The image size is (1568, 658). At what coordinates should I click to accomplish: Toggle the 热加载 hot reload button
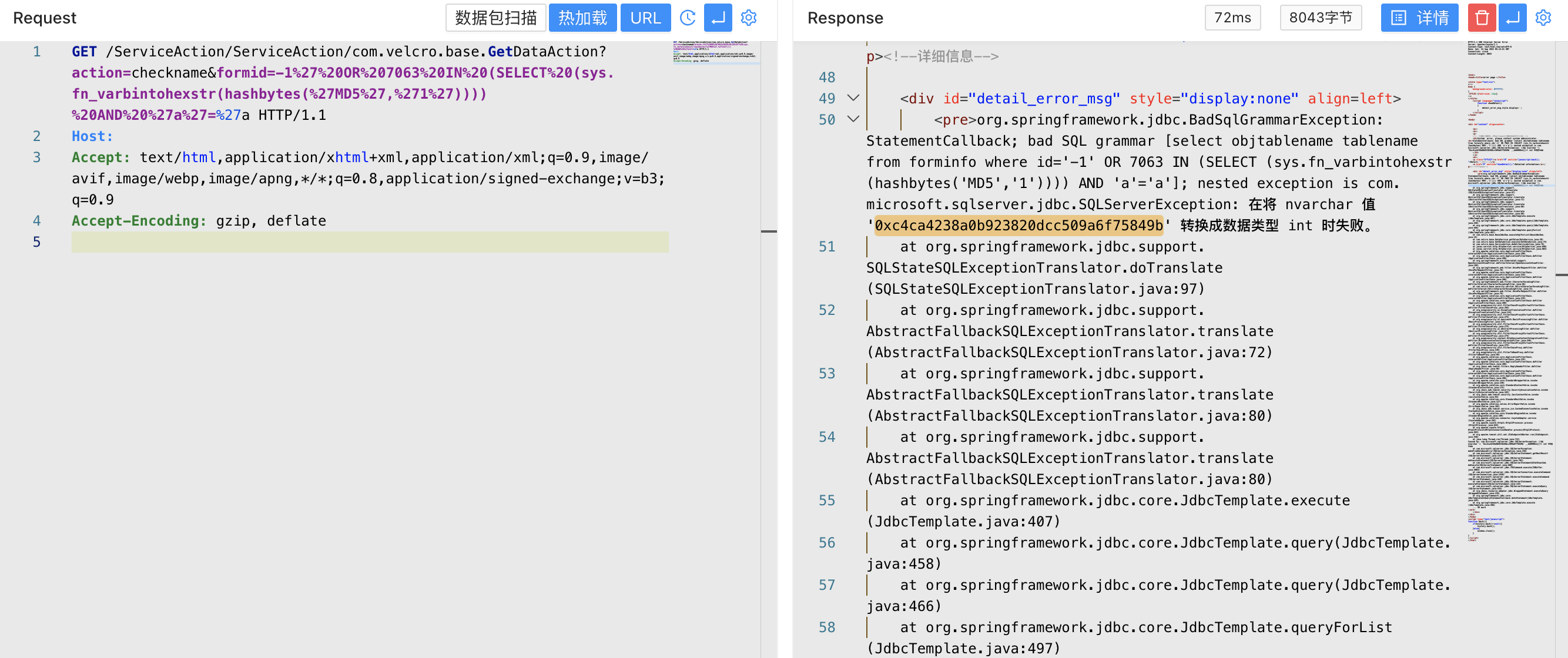click(x=582, y=18)
